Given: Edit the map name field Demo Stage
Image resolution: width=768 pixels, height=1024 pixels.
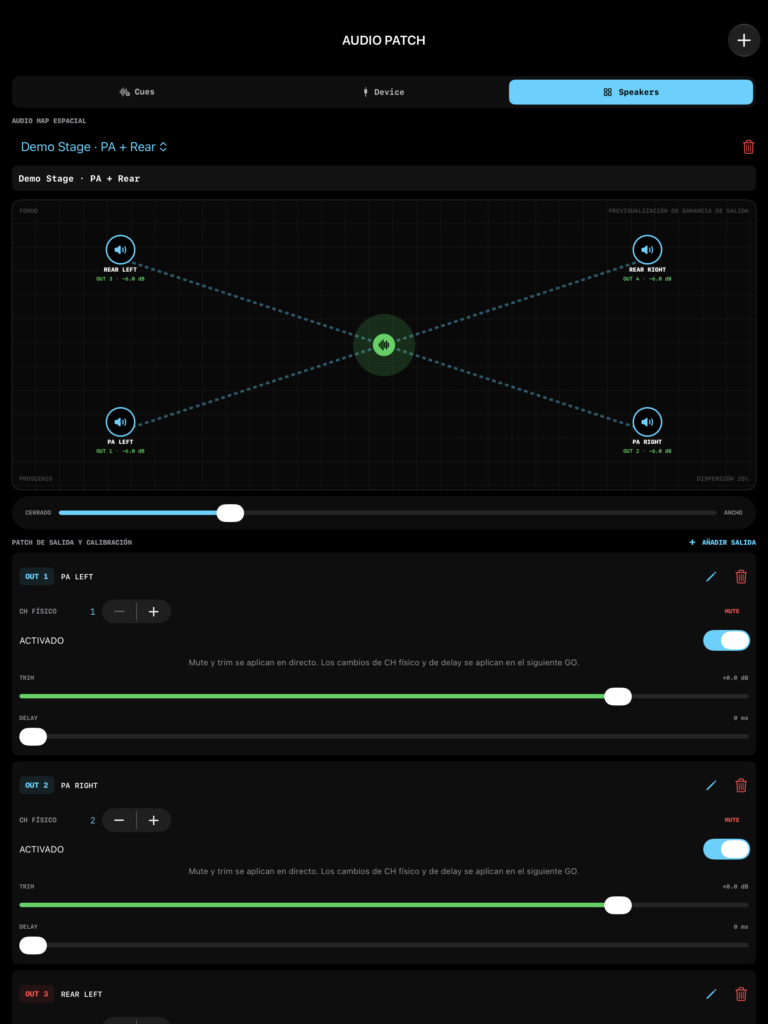Looking at the screenshot, I should [x=384, y=178].
